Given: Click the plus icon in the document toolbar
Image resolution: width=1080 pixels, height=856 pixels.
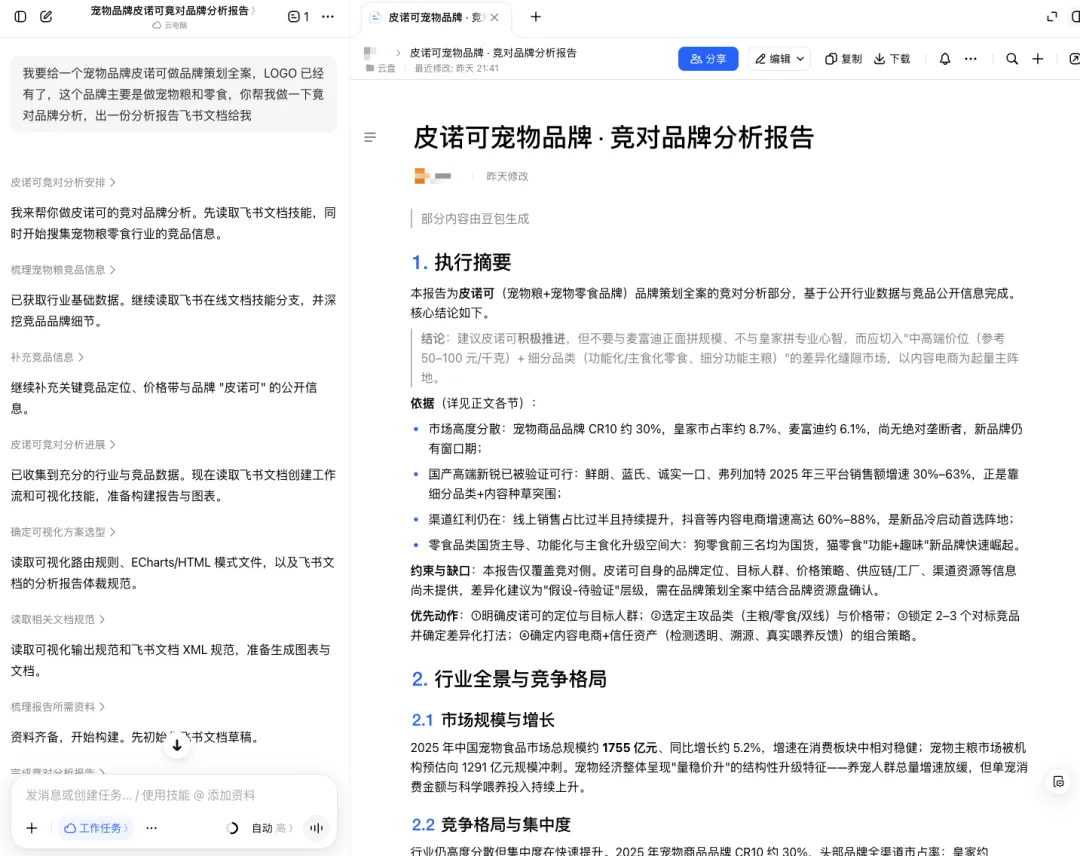Looking at the screenshot, I should coord(1038,59).
